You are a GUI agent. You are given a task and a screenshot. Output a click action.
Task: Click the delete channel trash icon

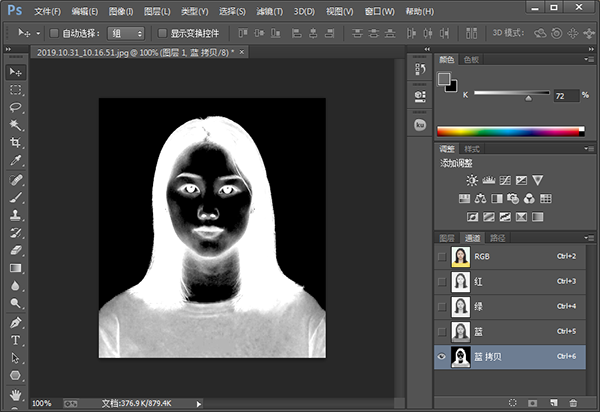pyautogui.click(x=573, y=402)
